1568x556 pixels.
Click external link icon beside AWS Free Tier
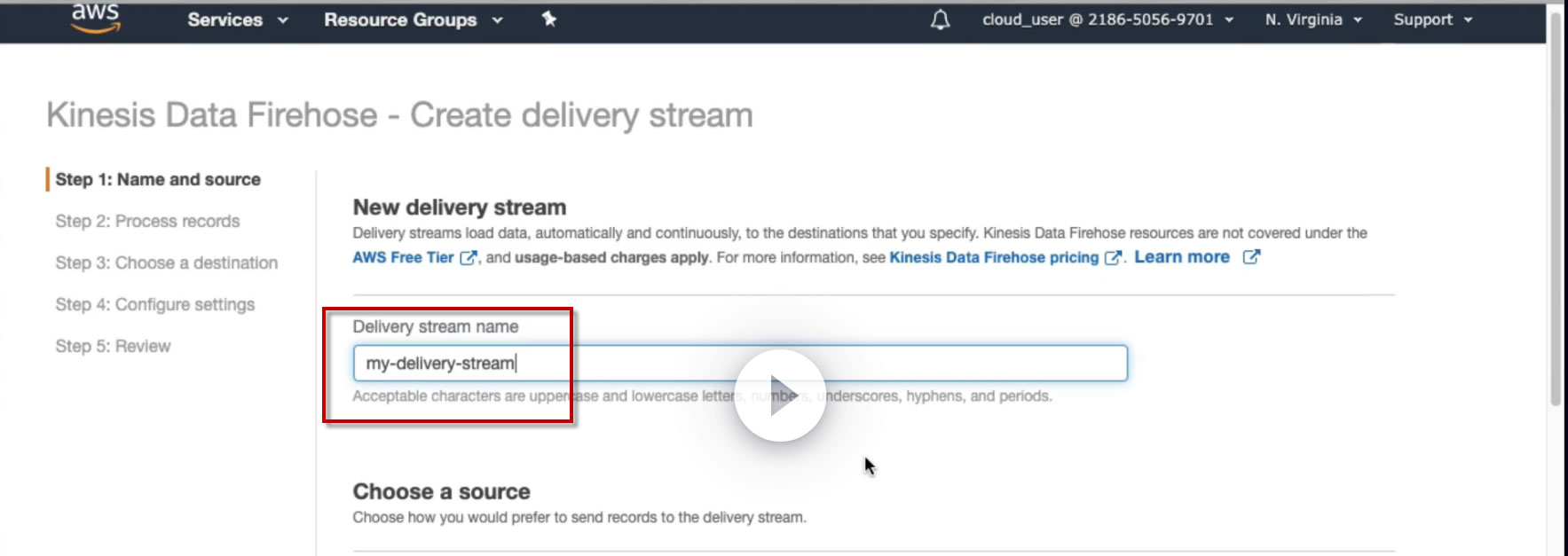[x=469, y=258]
